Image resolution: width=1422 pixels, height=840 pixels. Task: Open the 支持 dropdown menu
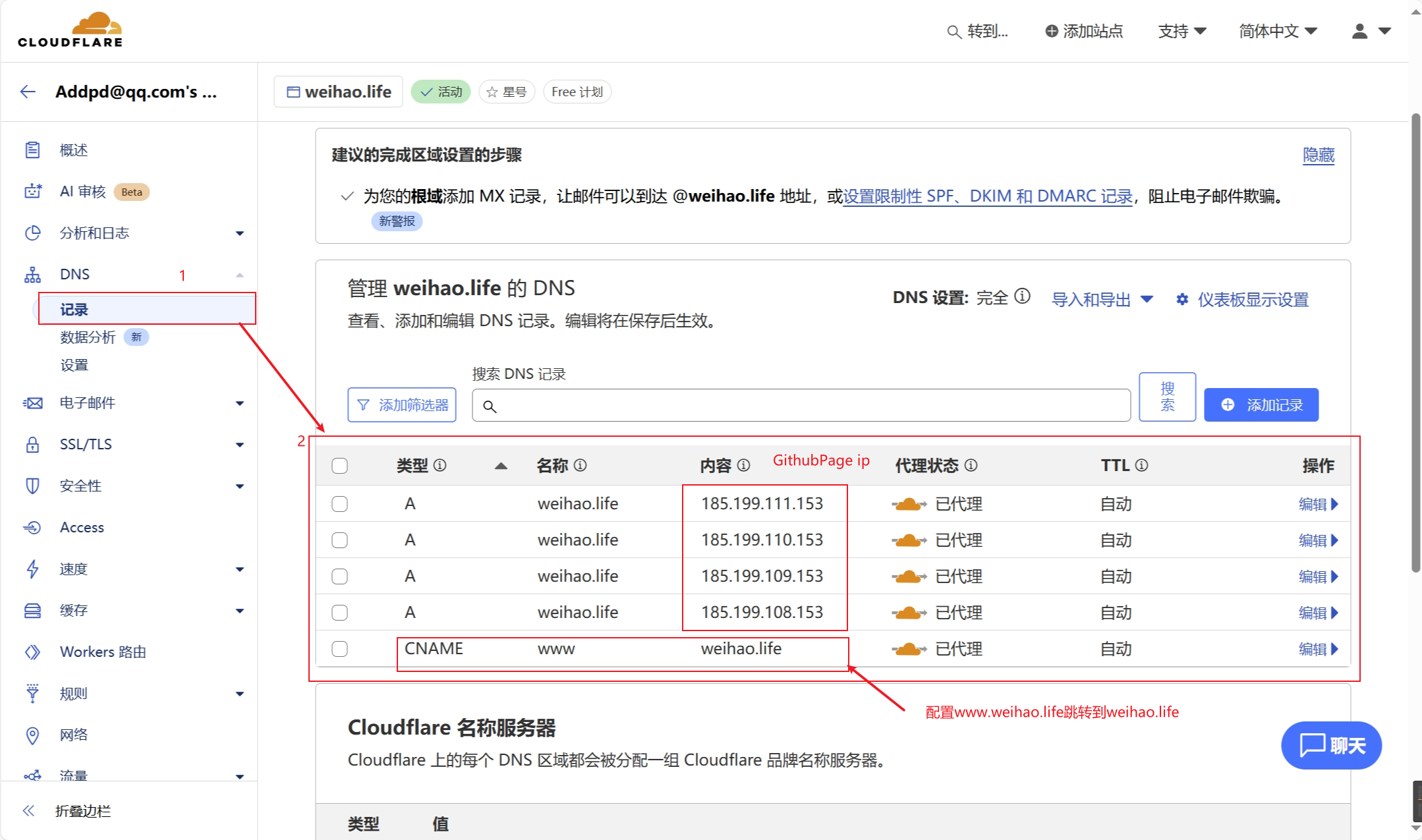(x=1182, y=31)
